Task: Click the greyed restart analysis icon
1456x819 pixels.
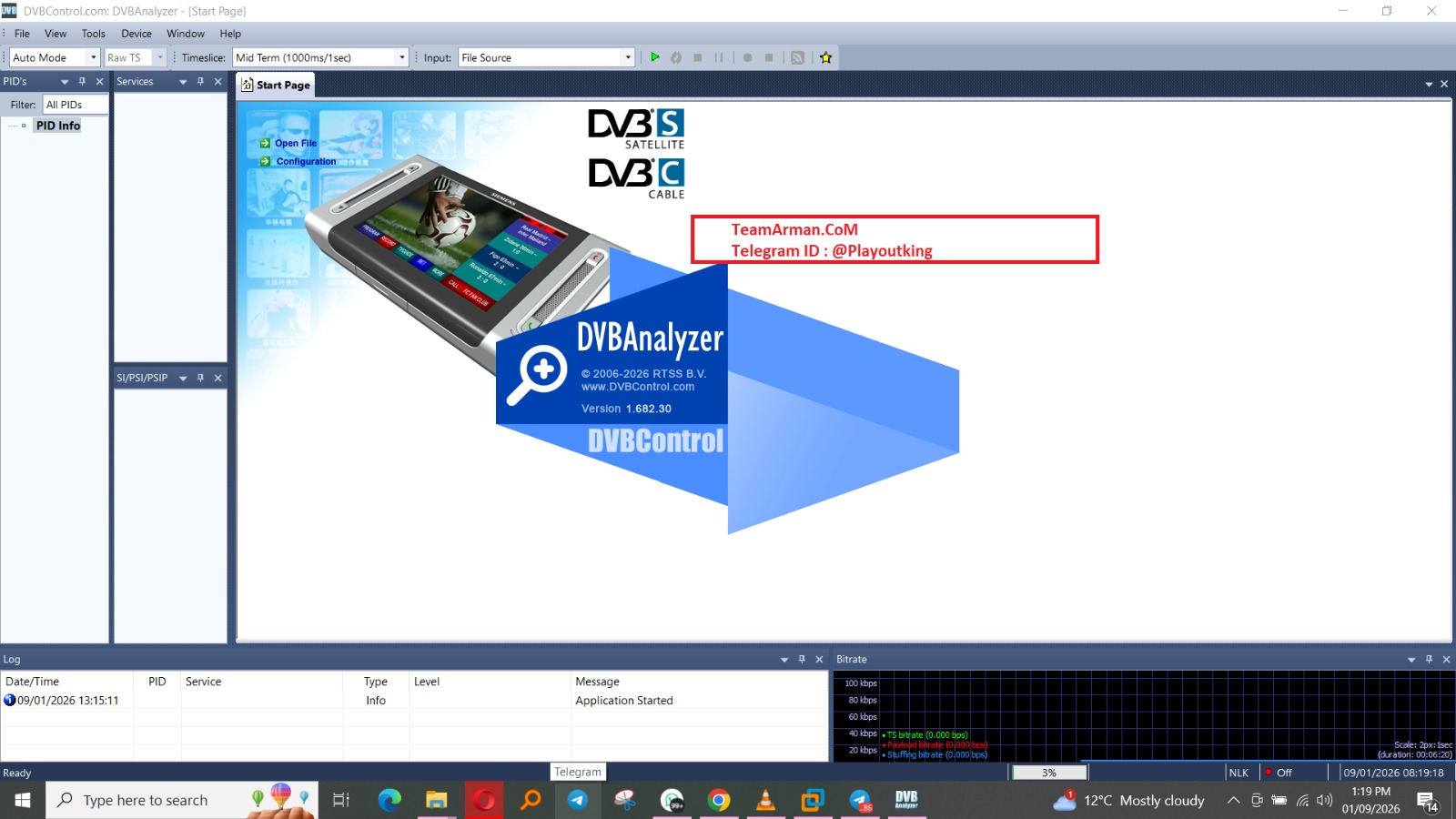Action: 676,57
